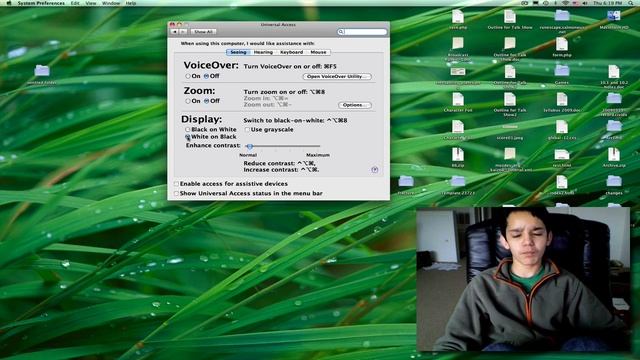
Task: Click the Show All button
Action: click(203, 31)
